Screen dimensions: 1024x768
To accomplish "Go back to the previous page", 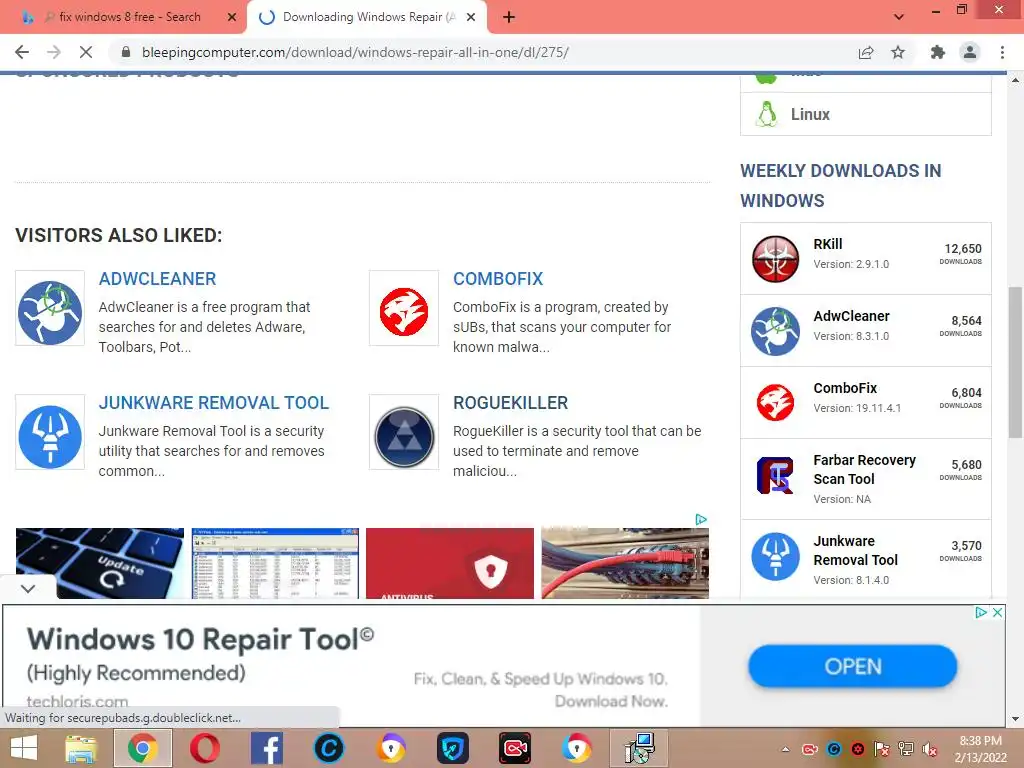I will pyautogui.click(x=22, y=52).
